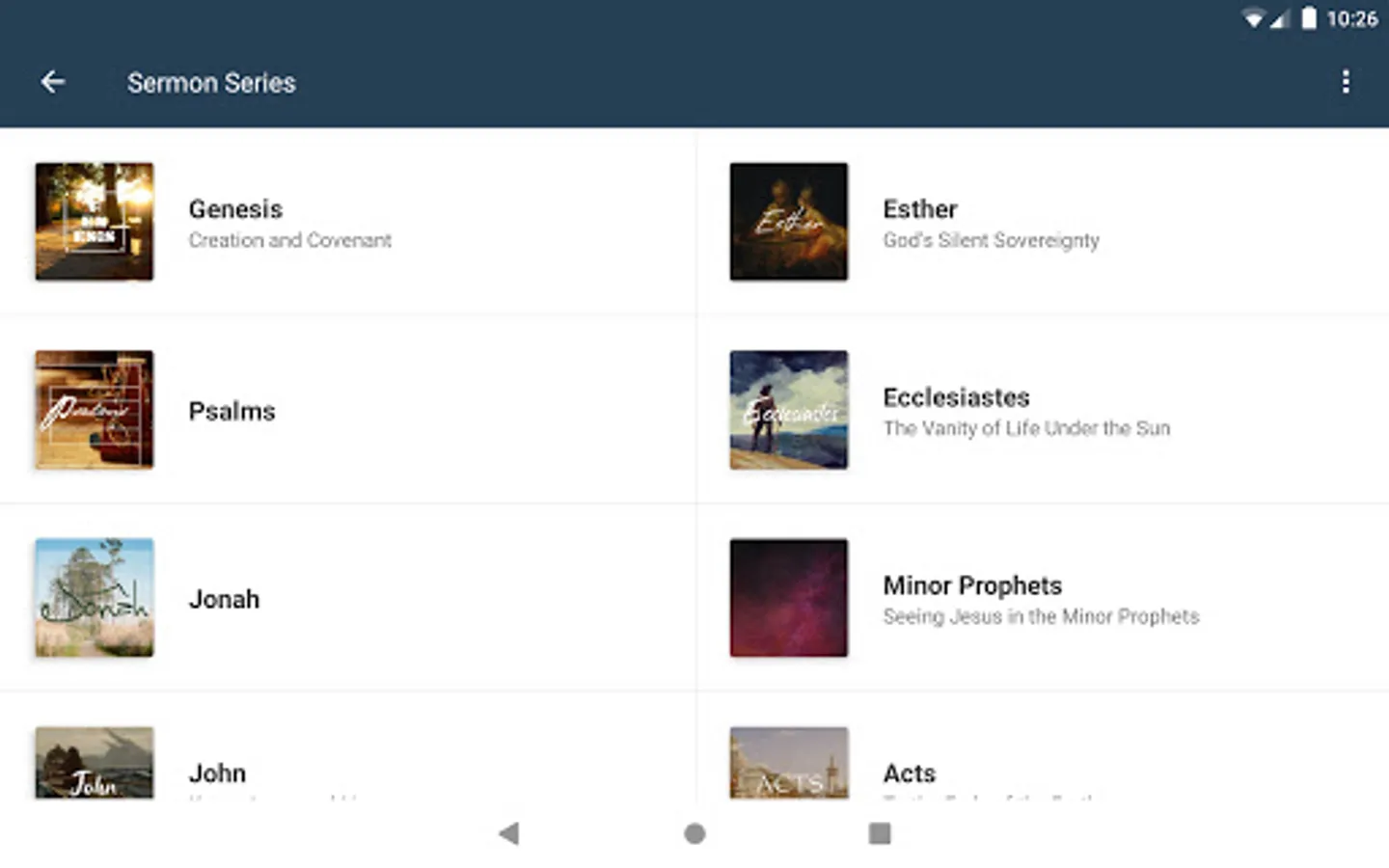Image resolution: width=1389 pixels, height=868 pixels.
Task: Tap the Ecclesiastes artwork thumbnail
Action: 788,410
